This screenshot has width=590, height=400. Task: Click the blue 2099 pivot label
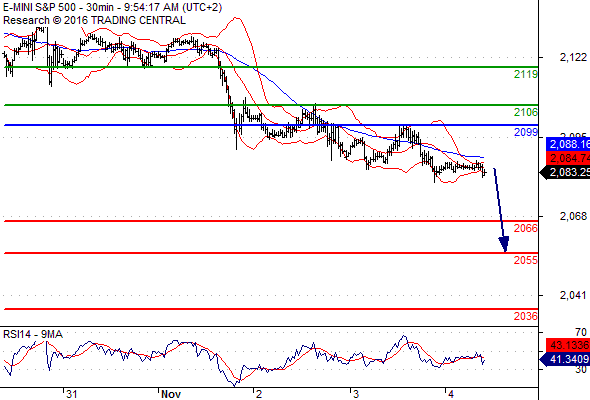(x=526, y=132)
